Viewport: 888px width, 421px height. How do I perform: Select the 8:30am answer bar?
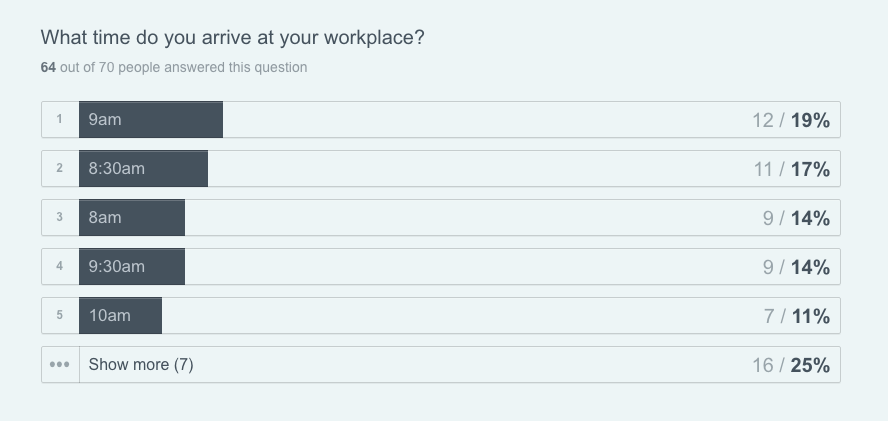click(143, 169)
